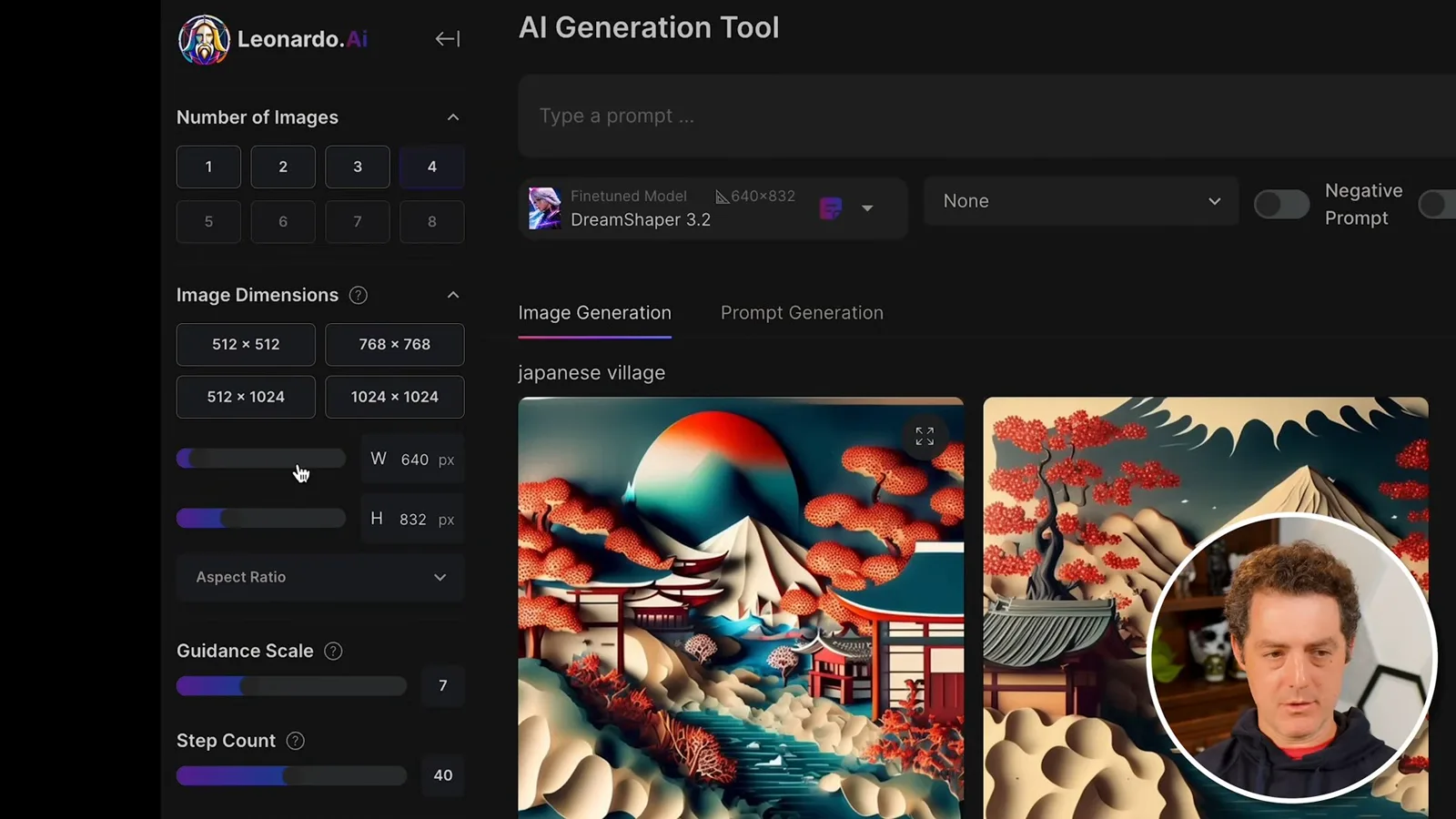1456x819 pixels.
Task: Select 4 images count
Action: coord(432,167)
